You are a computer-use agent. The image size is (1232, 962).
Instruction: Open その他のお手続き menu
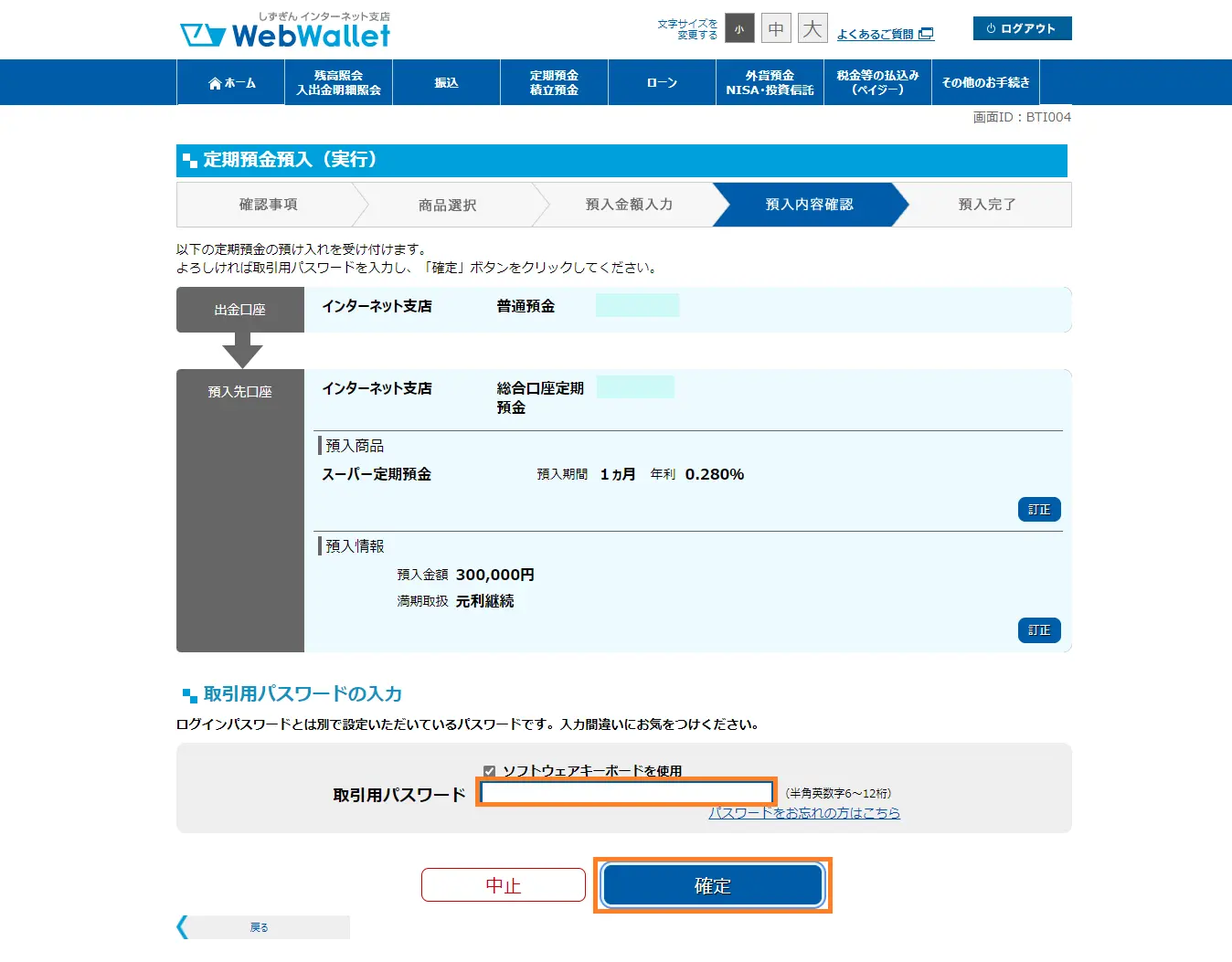pos(985,83)
